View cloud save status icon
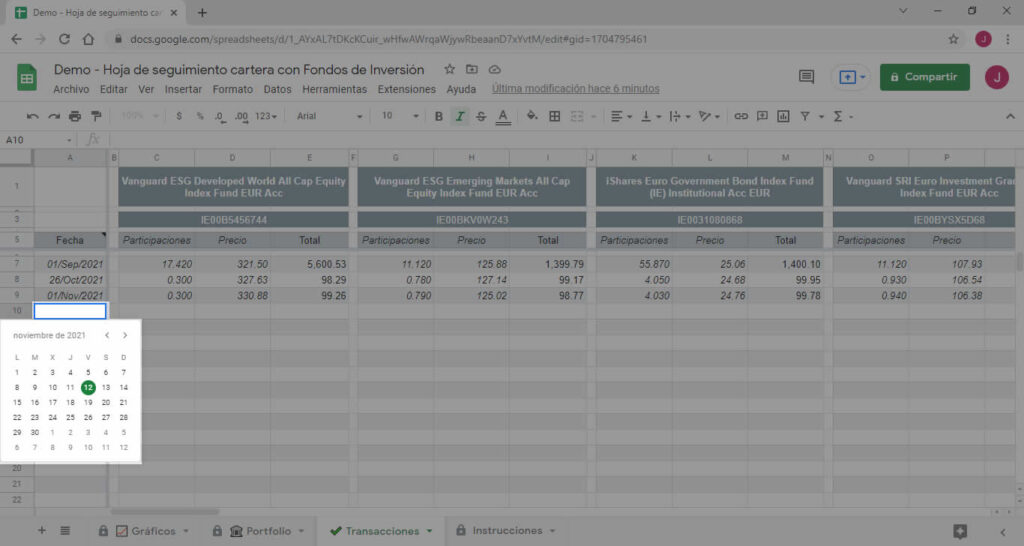The width and height of the screenshot is (1024, 546). pyautogui.click(x=494, y=69)
